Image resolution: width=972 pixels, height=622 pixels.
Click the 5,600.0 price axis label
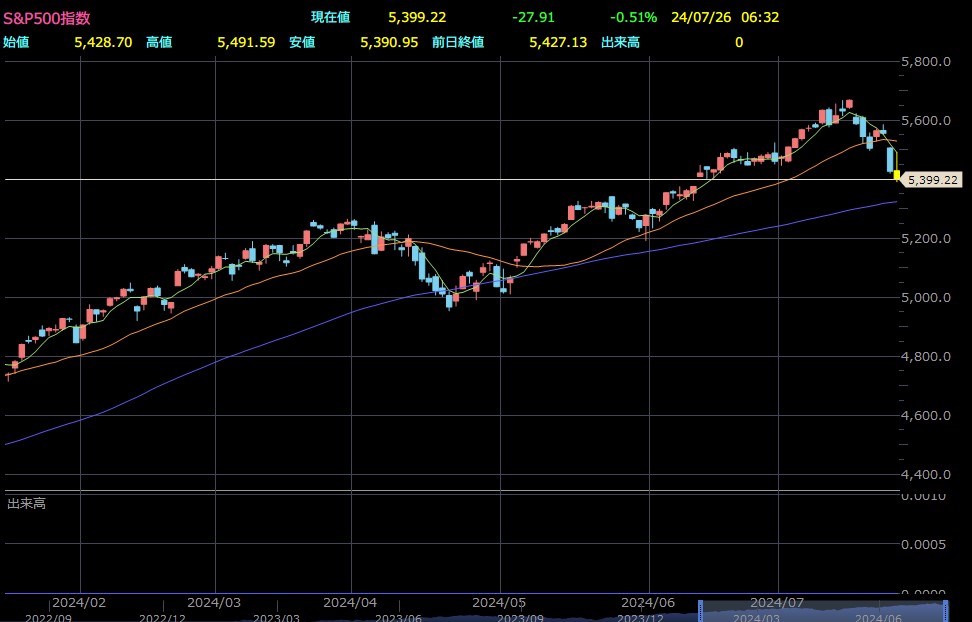click(x=926, y=120)
